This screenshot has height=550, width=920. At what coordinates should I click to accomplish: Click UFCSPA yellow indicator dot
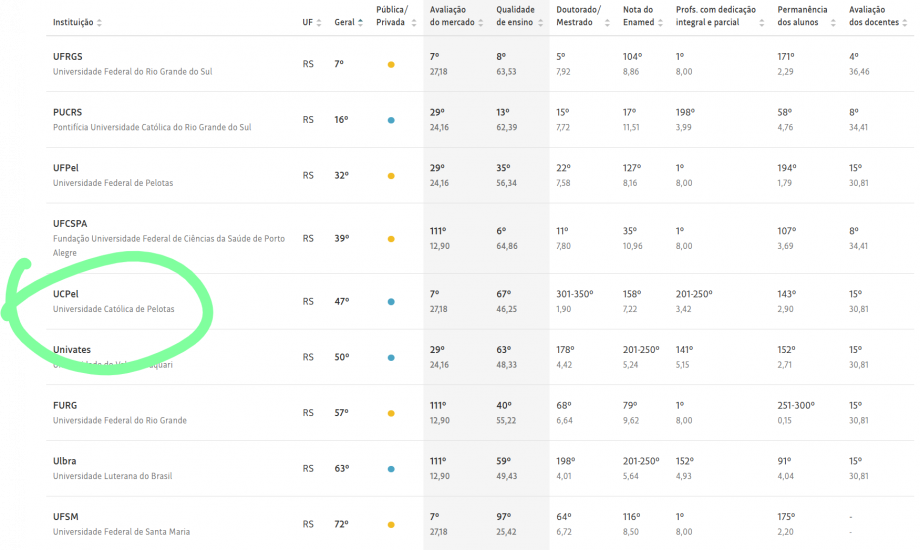pyautogui.click(x=391, y=239)
